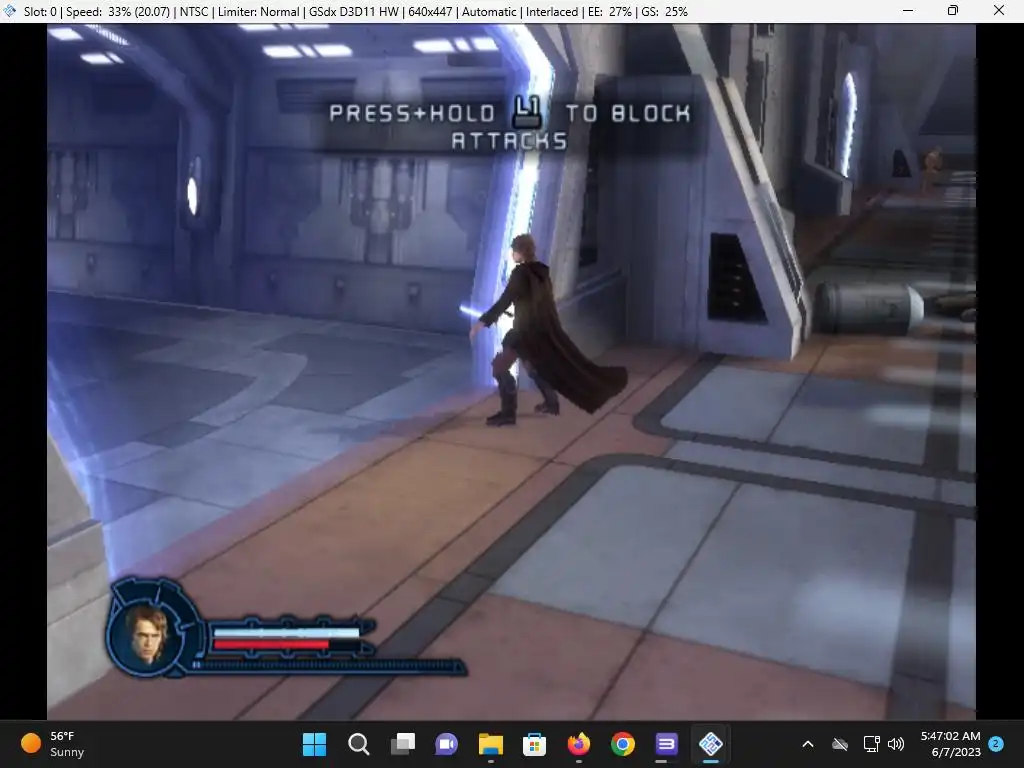The height and width of the screenshot is (768, 1024).
Task: Click the 'ATTACKS' tutorial text
Action: point(509,140)
